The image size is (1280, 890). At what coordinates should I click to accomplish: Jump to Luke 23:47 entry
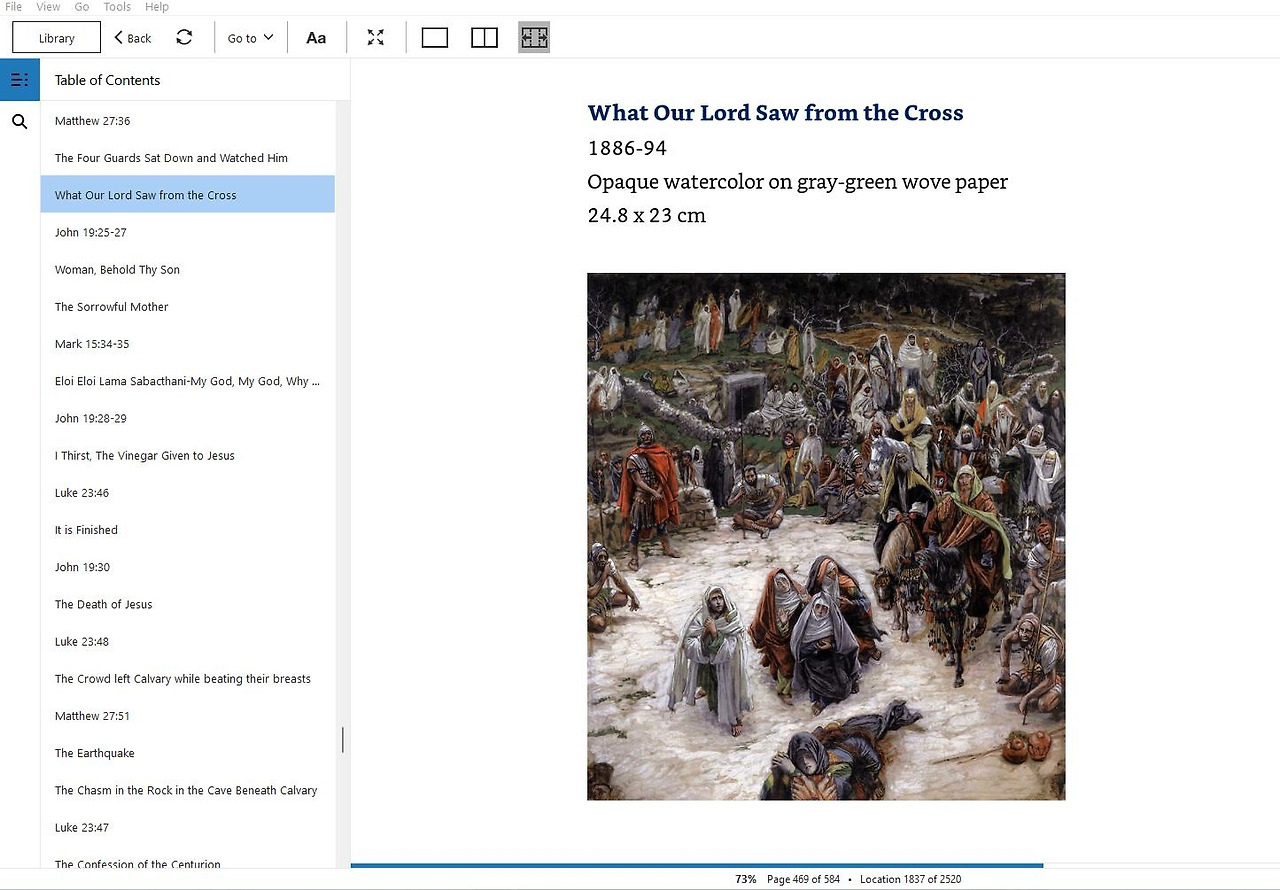pyautogui.click(x=188, y=828)
